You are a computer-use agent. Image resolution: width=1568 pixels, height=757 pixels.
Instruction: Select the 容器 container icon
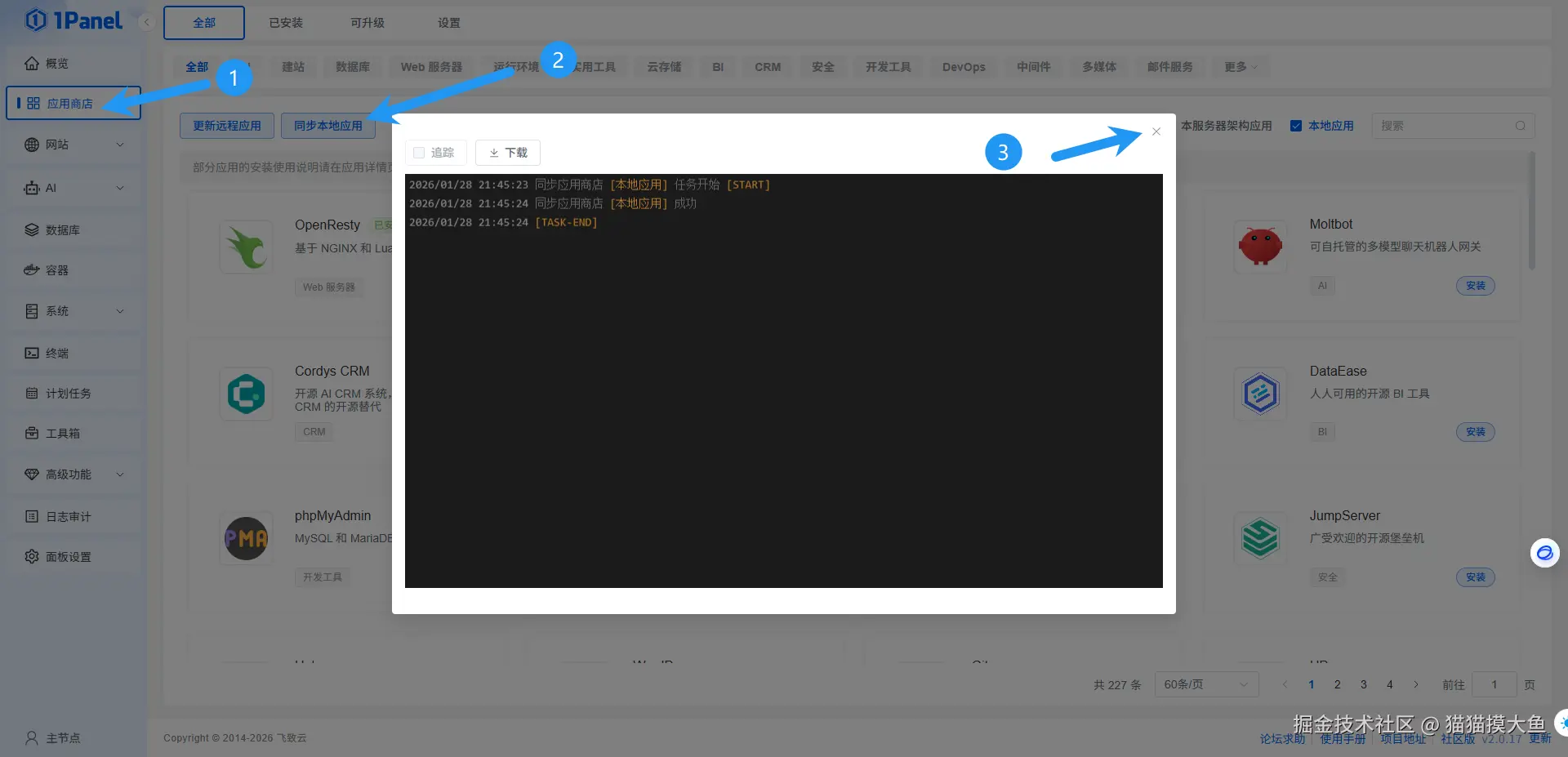(32, 269)
